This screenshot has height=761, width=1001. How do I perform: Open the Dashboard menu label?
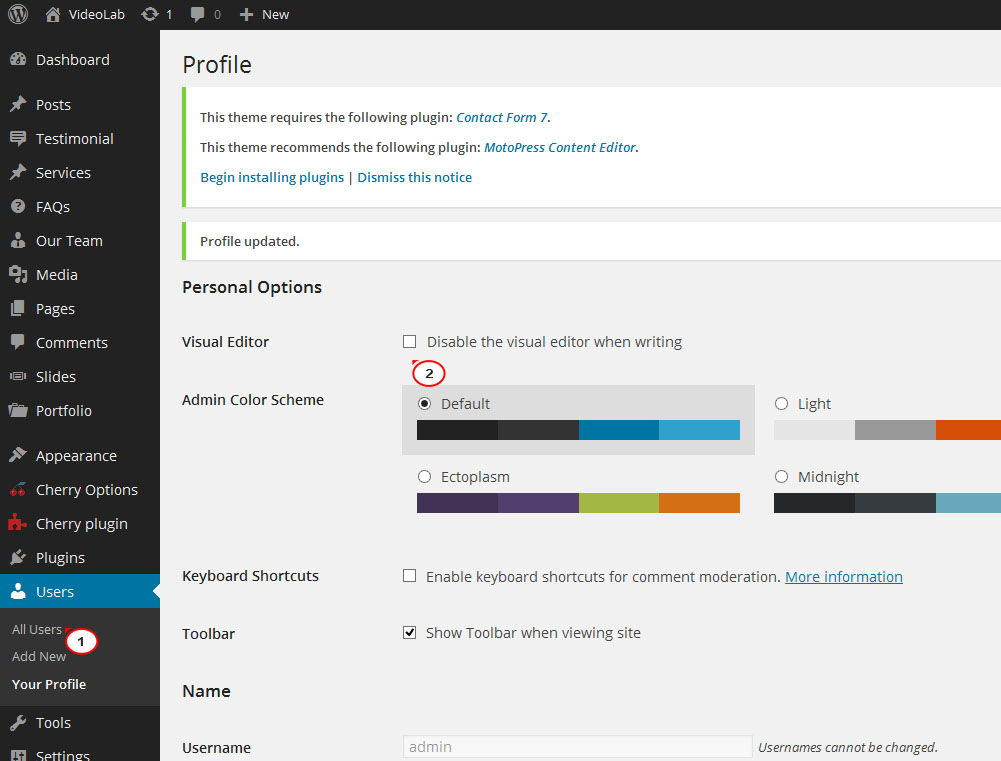coord(73,60)
